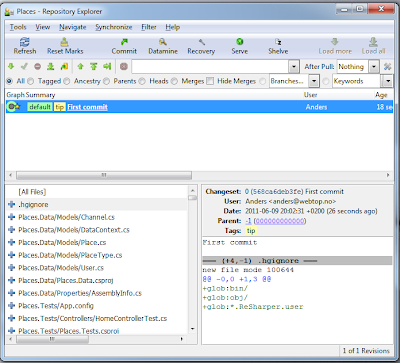
Task: Open the Branches dropdown list
Action: tap(313, 81)
